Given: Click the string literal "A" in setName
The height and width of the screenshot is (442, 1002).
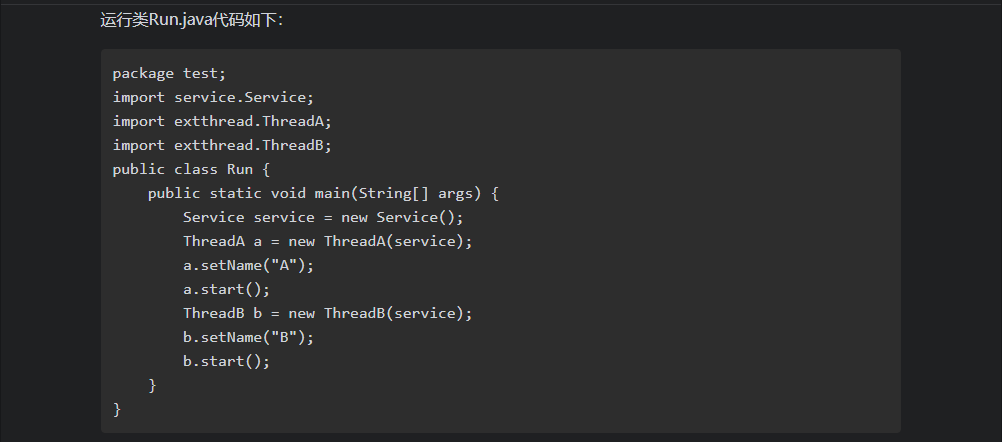Looking at the screenshot, I should click(x=284, y=266).
